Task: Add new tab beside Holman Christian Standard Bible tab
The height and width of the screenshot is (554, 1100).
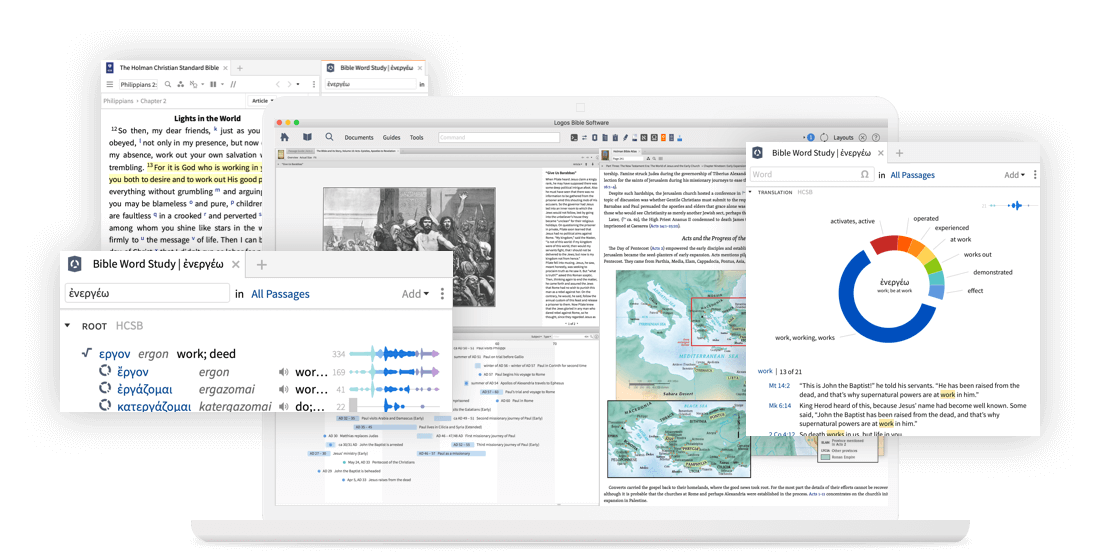Action: pyautogui.click(x=240, y=68)
